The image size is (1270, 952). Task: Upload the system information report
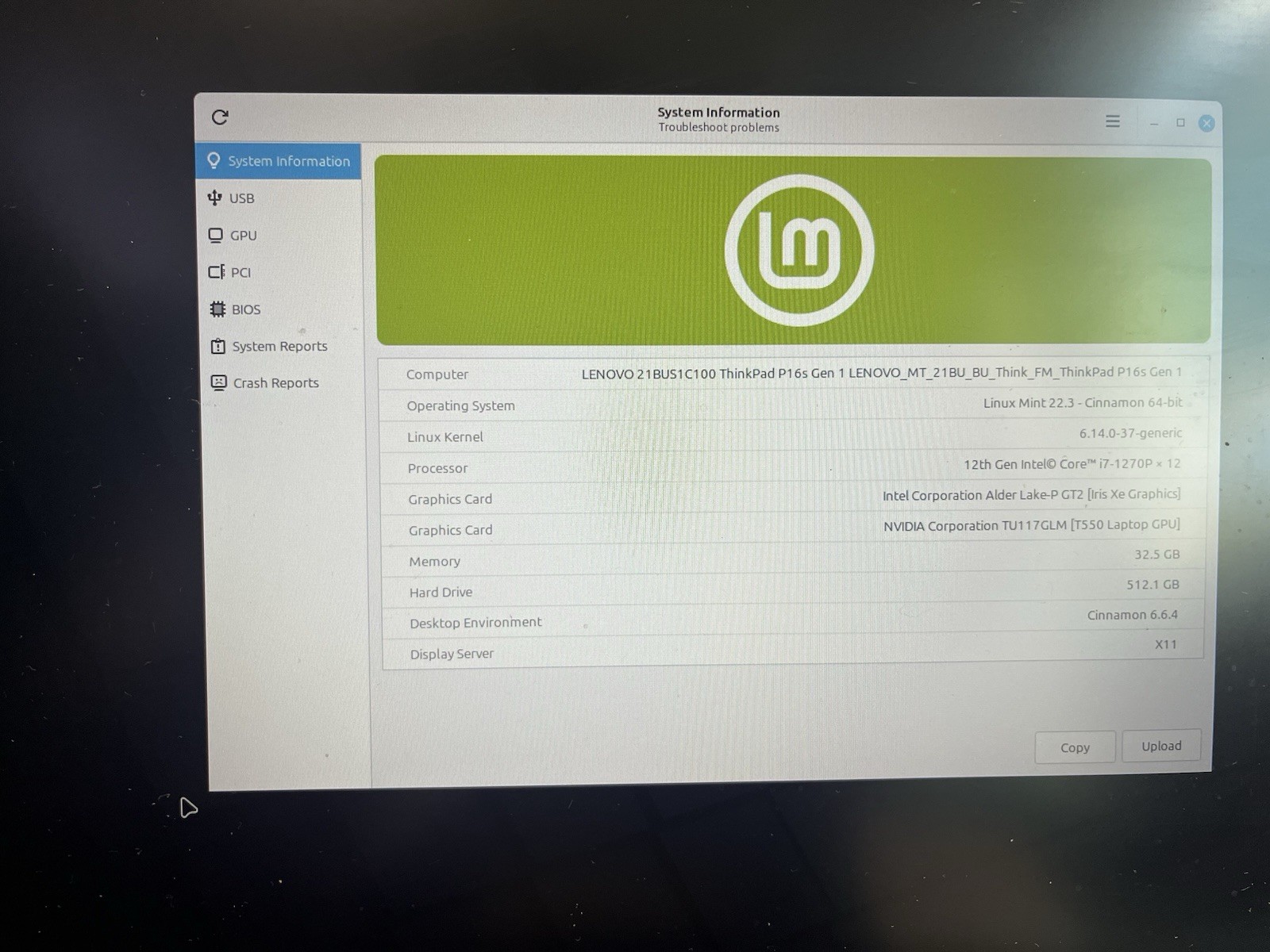click(x=1161, y=746)
